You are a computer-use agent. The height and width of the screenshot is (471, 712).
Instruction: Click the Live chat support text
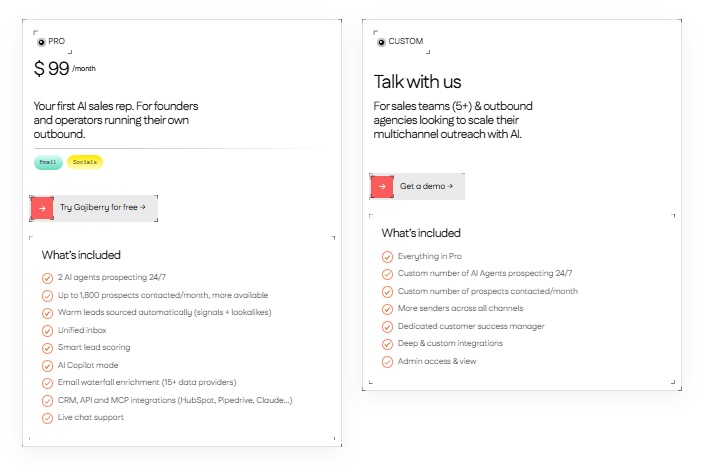click(91, 417)
